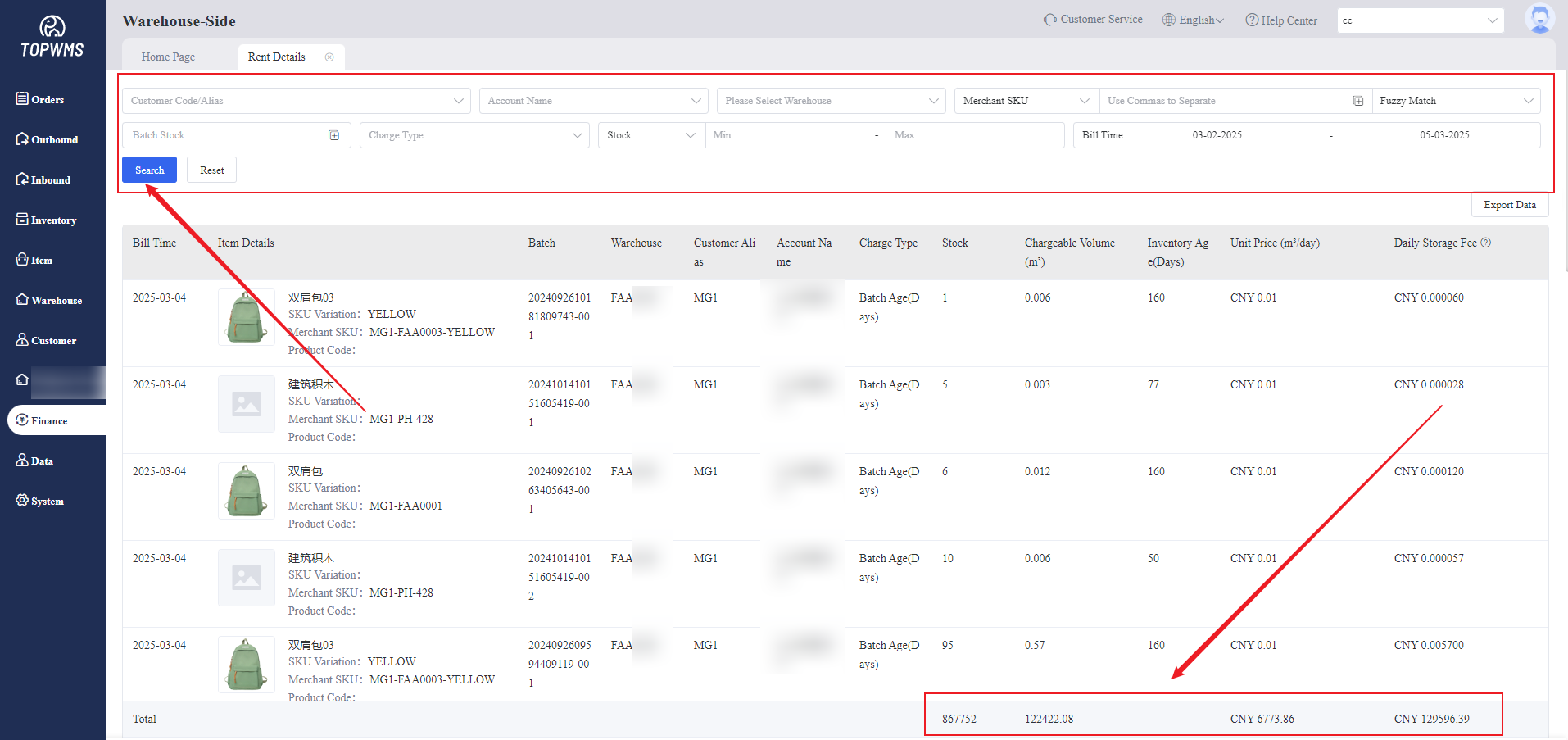Switch to the Home Page tab
The width and height of the screenshot is (1568, 740).
coord(168,57)
